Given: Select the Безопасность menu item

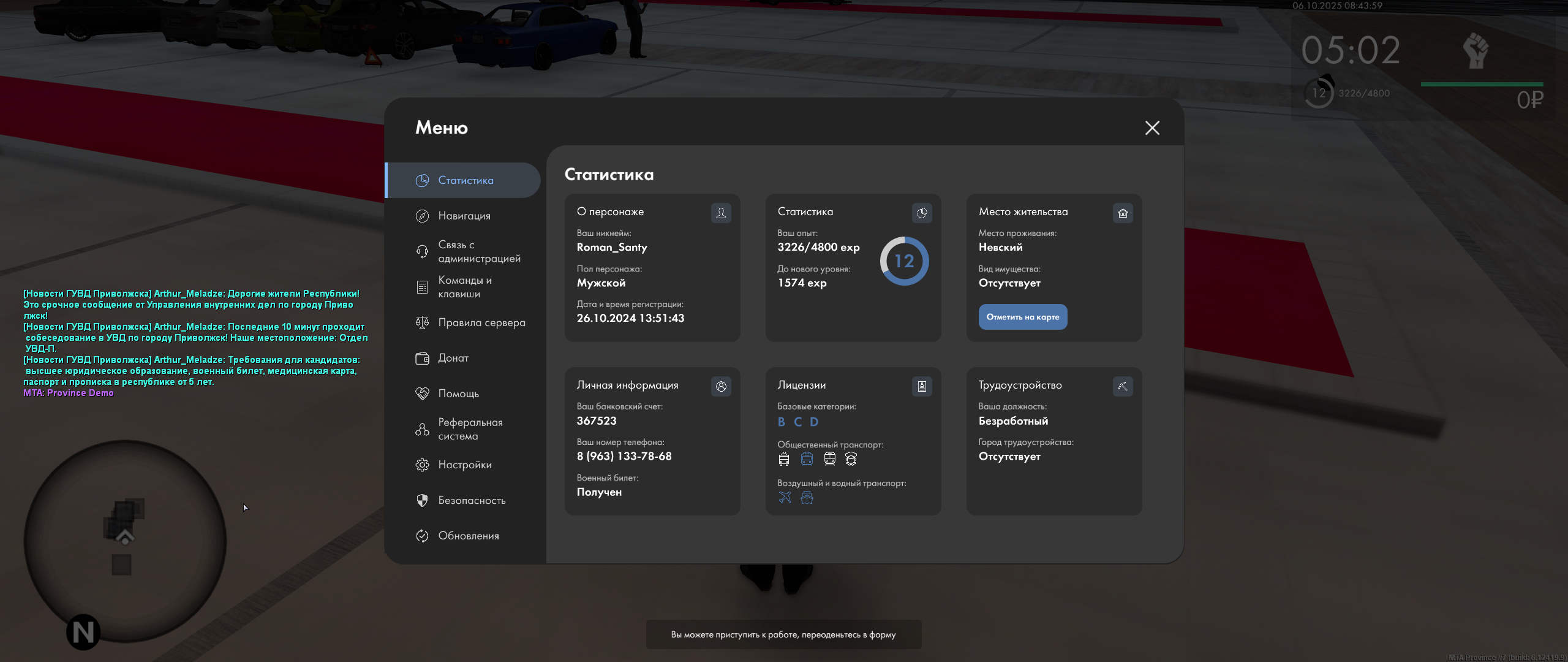Looking at the screenshot, I should tap(471, 500).
